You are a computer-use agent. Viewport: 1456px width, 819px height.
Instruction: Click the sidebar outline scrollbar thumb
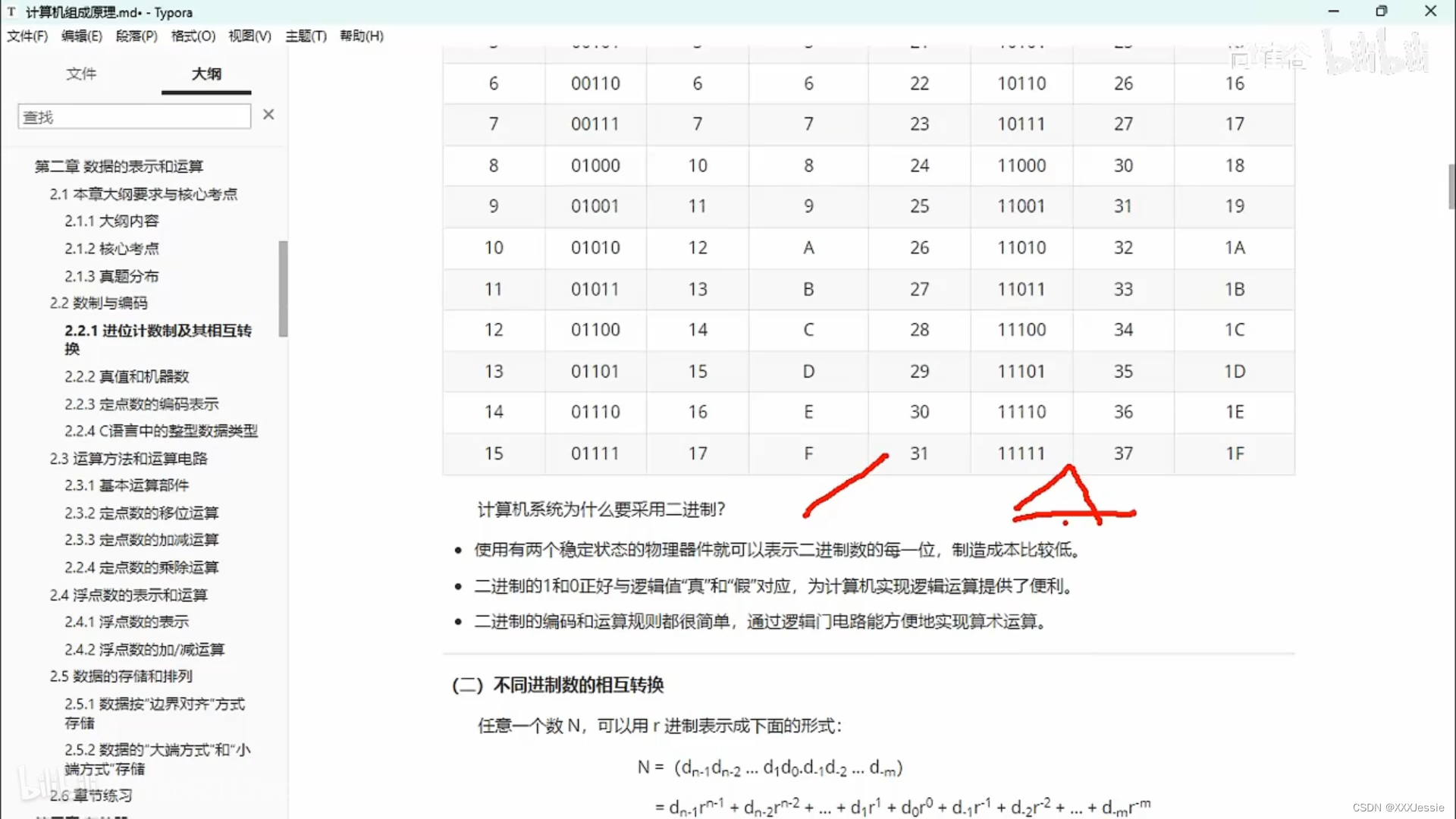[283, 288]
